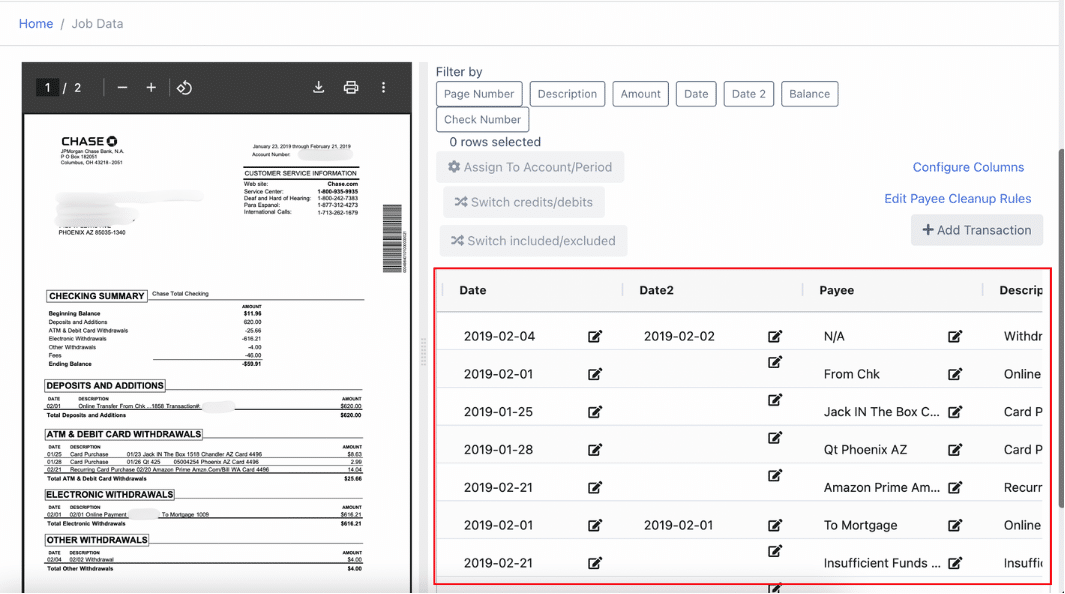Filter by Page Number

pos(479,94)
